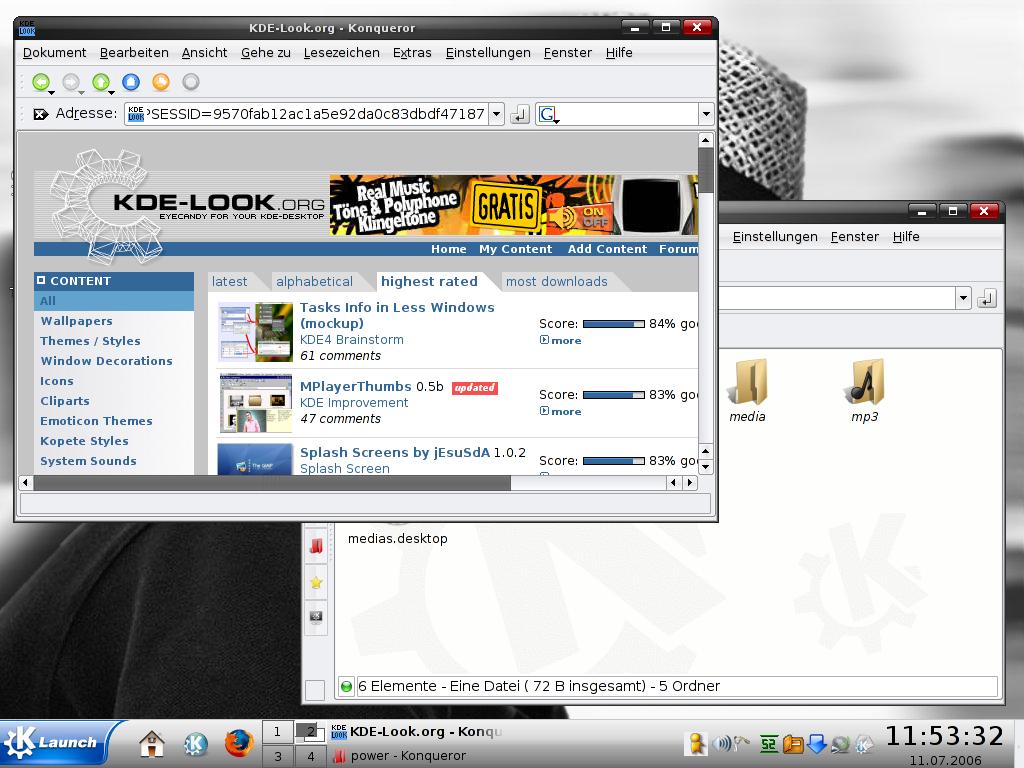Click the green 52 tray icon
The height and width of the screenshot is (768, 1024).
[769, 744]
